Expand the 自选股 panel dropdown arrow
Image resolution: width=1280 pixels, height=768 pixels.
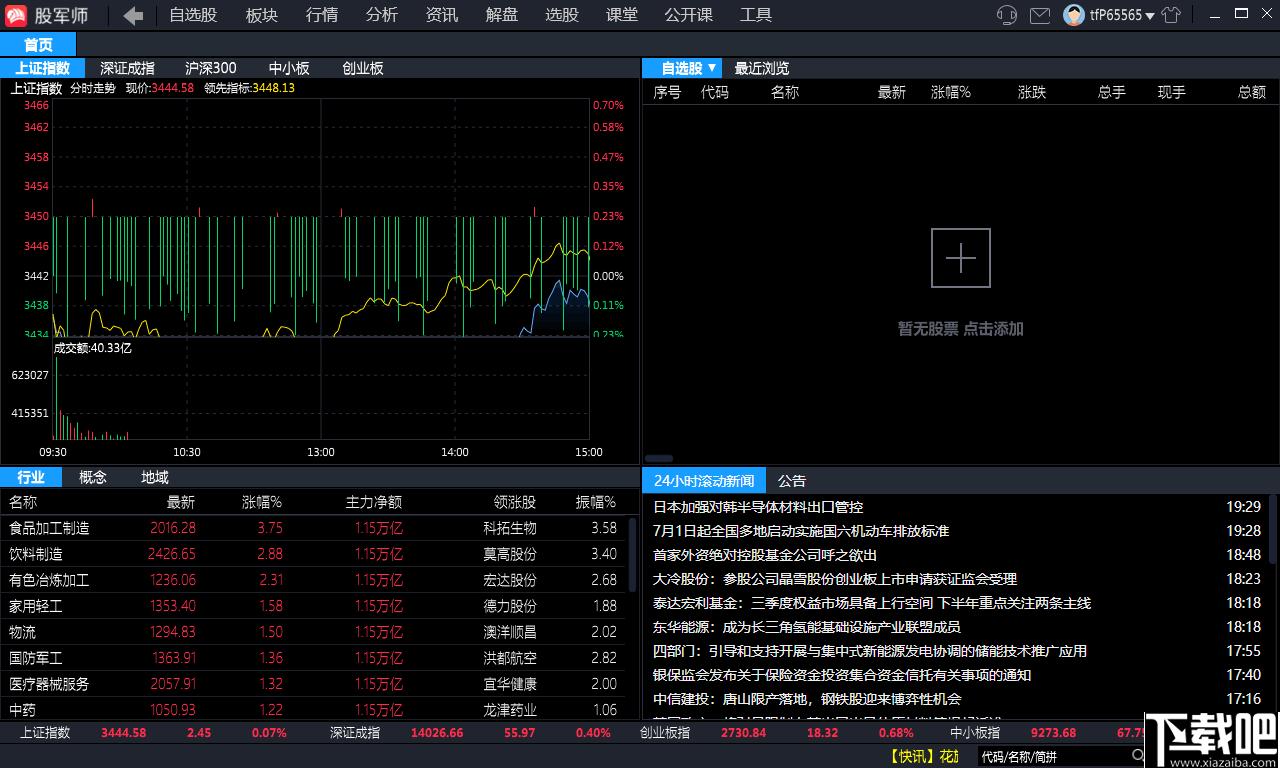click(711, 68)
